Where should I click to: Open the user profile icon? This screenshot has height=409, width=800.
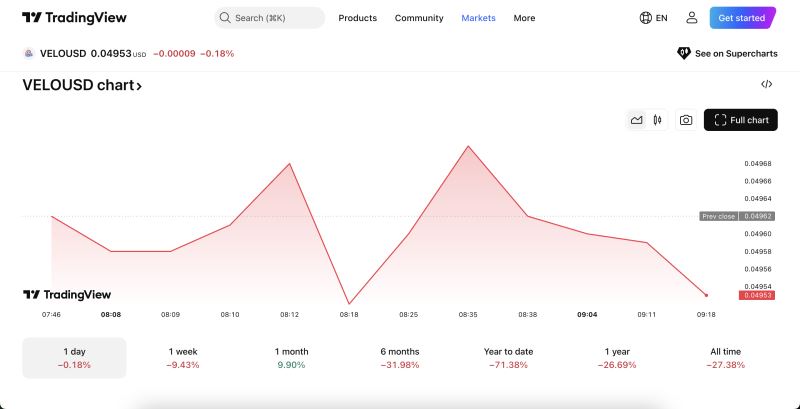pyautogui.click(x=691, y=18)
